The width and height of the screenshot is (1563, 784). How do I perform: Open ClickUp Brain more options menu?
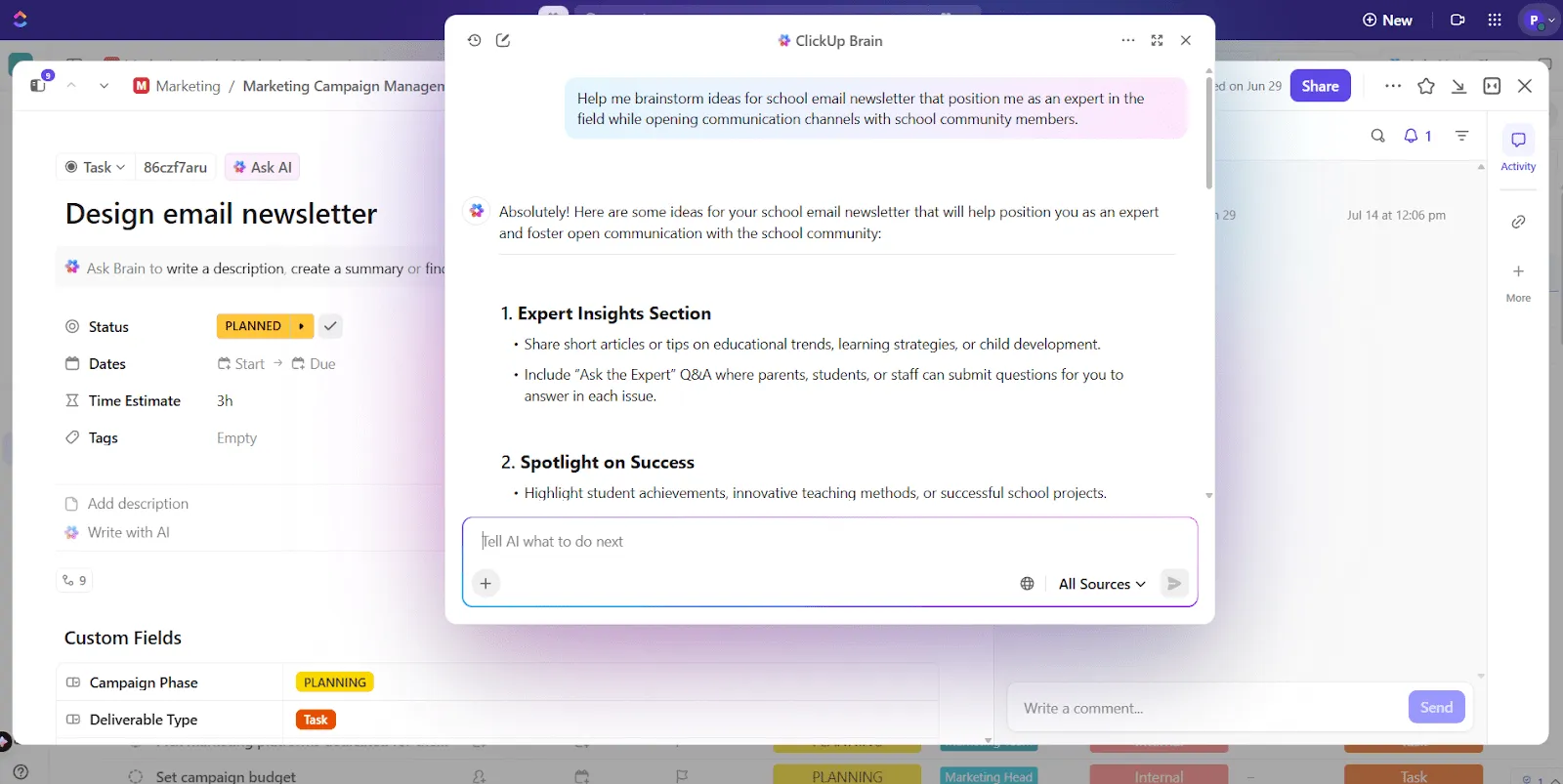click(x=1128, y=40)
